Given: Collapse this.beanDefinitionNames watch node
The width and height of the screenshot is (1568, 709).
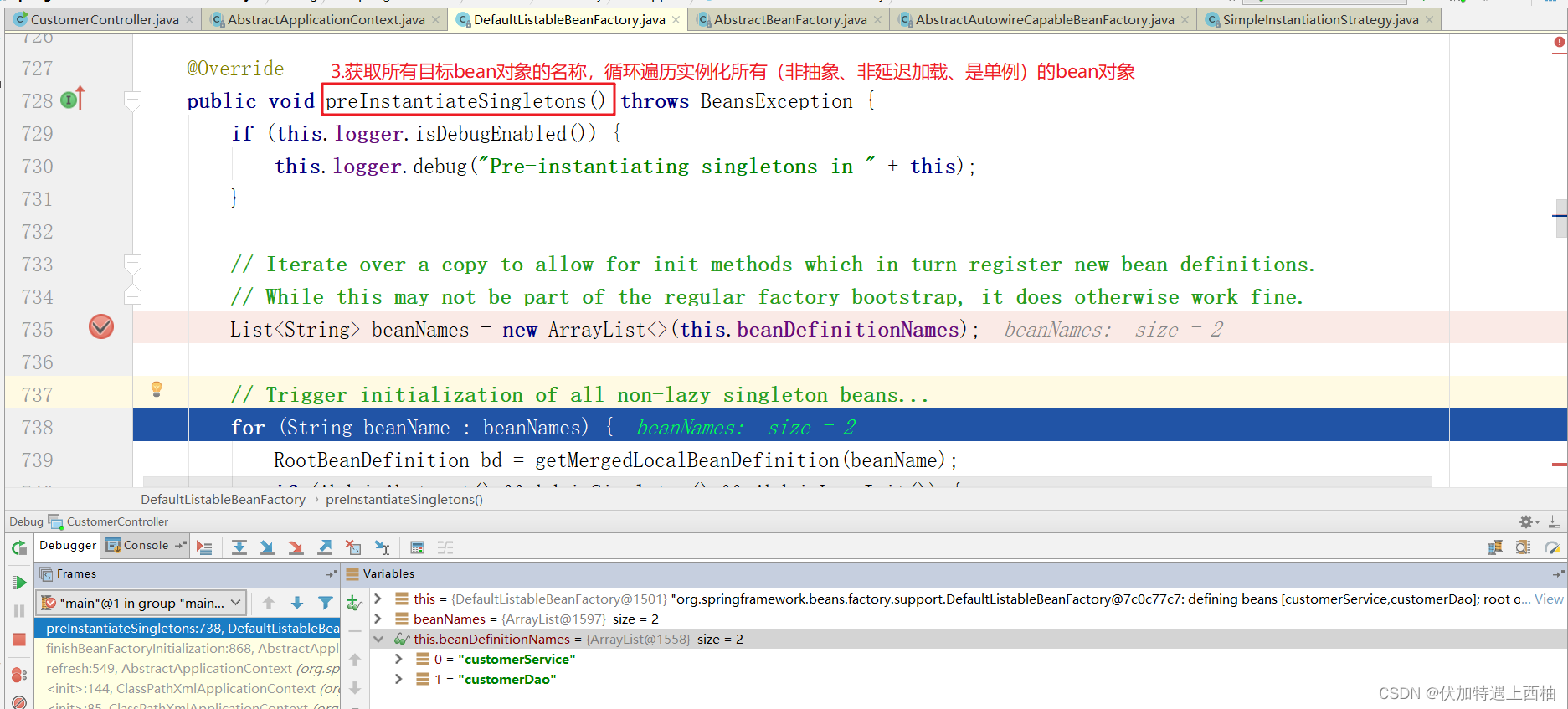Looking at the screenshot, I should [x=378, y=639].
